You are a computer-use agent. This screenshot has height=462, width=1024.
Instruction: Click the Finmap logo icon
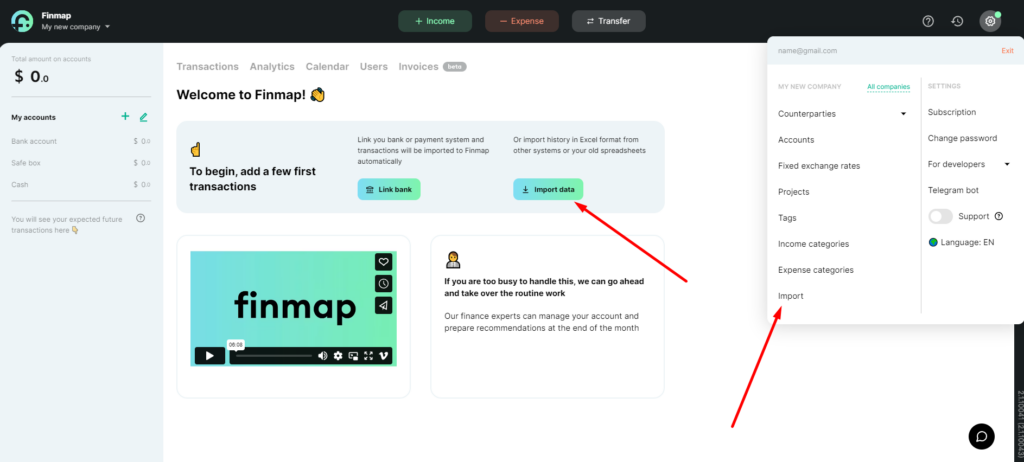(22, 21)
